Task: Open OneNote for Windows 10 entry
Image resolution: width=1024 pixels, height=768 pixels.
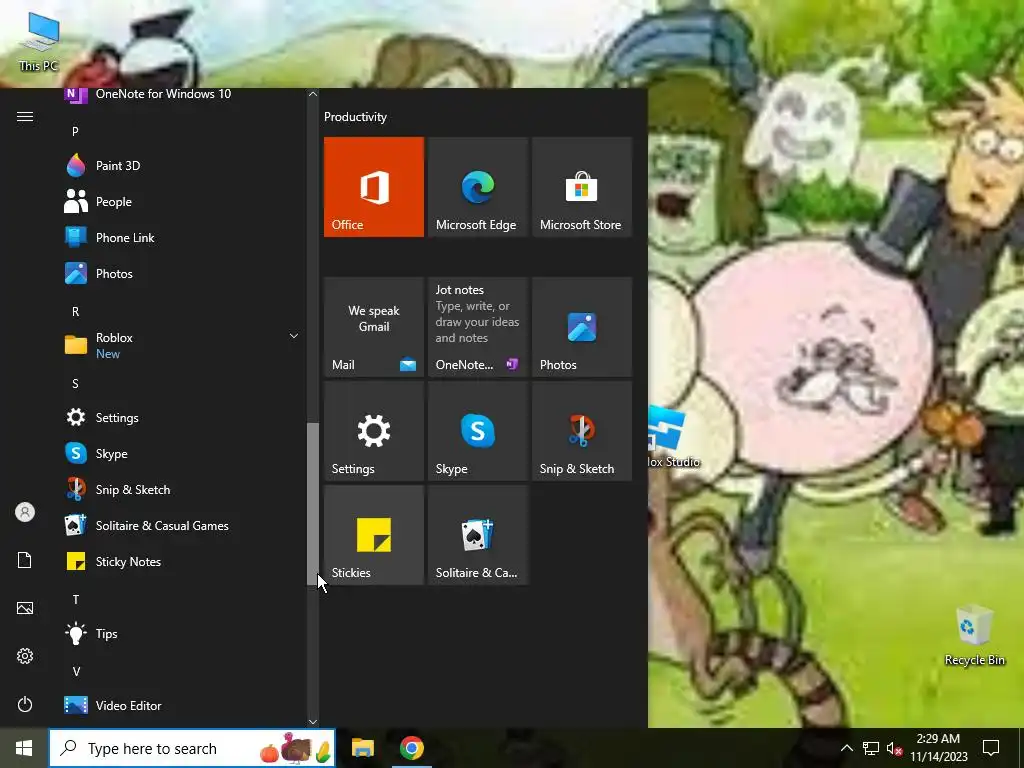Action: click(x=181, y=95)
